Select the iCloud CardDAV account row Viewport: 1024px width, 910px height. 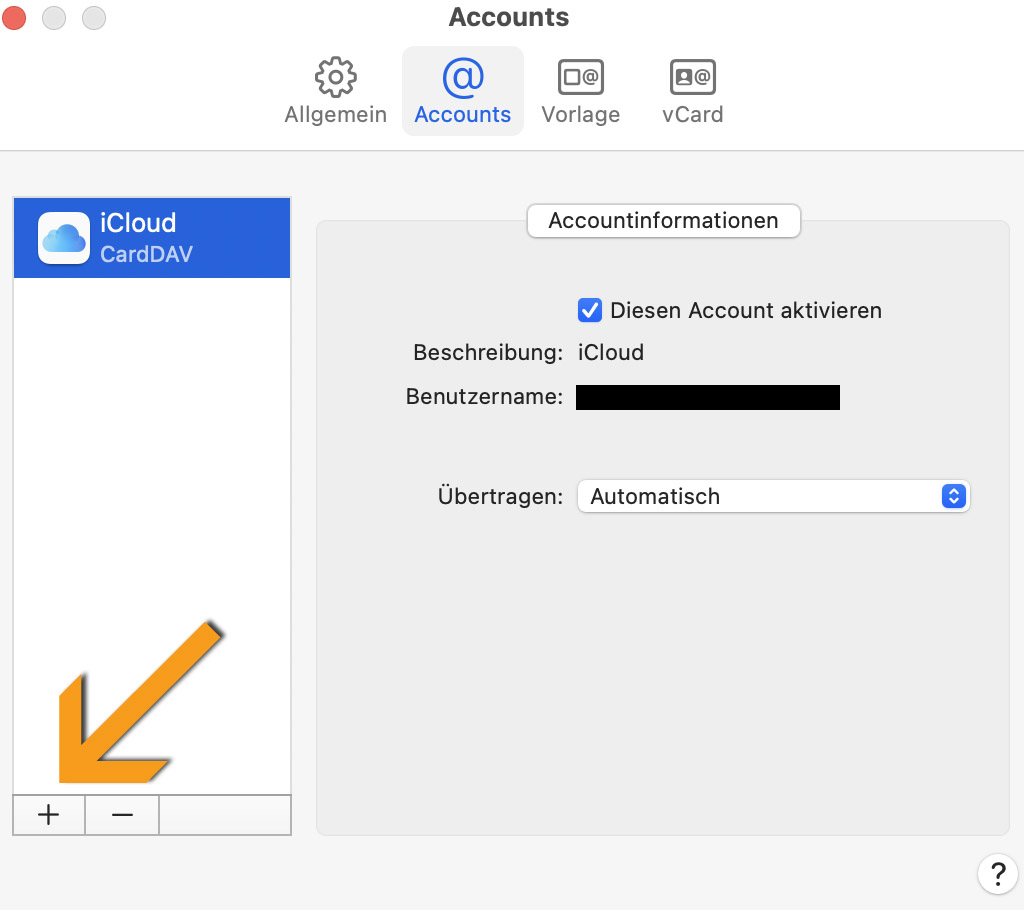click(x=152, y=238)
